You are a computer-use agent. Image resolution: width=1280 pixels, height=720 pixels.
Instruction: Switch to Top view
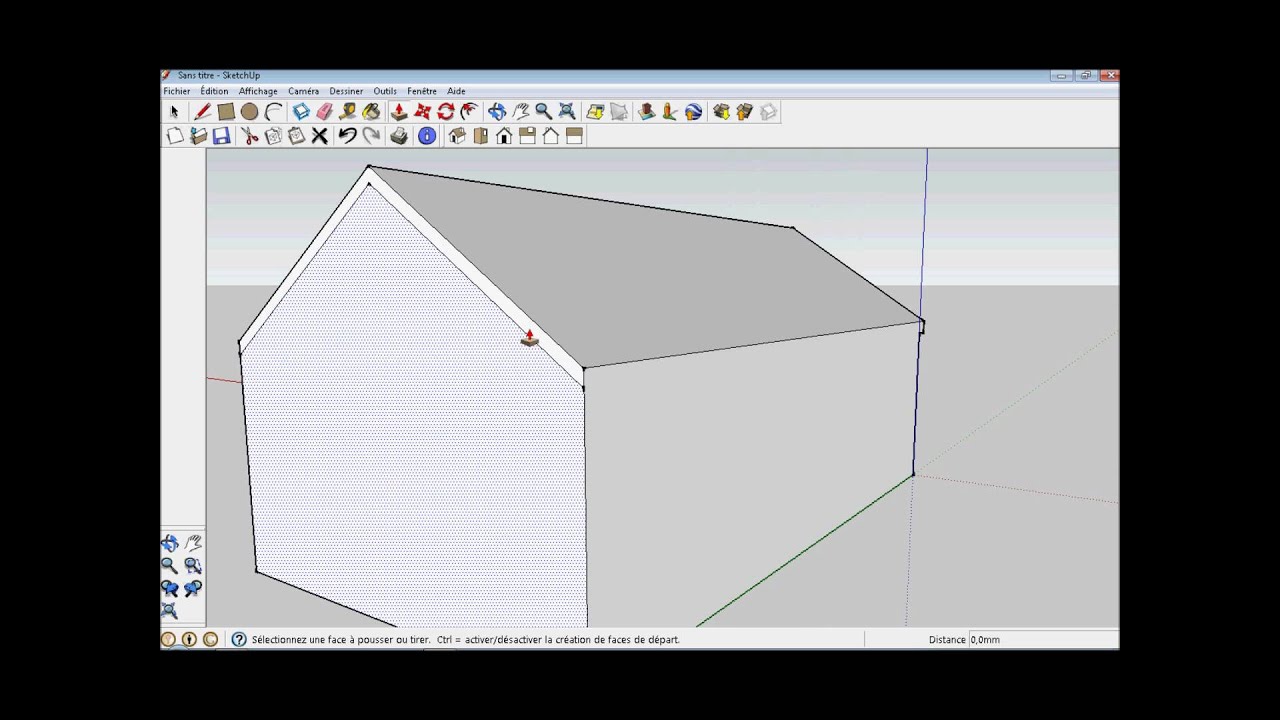tap(480, 136)
